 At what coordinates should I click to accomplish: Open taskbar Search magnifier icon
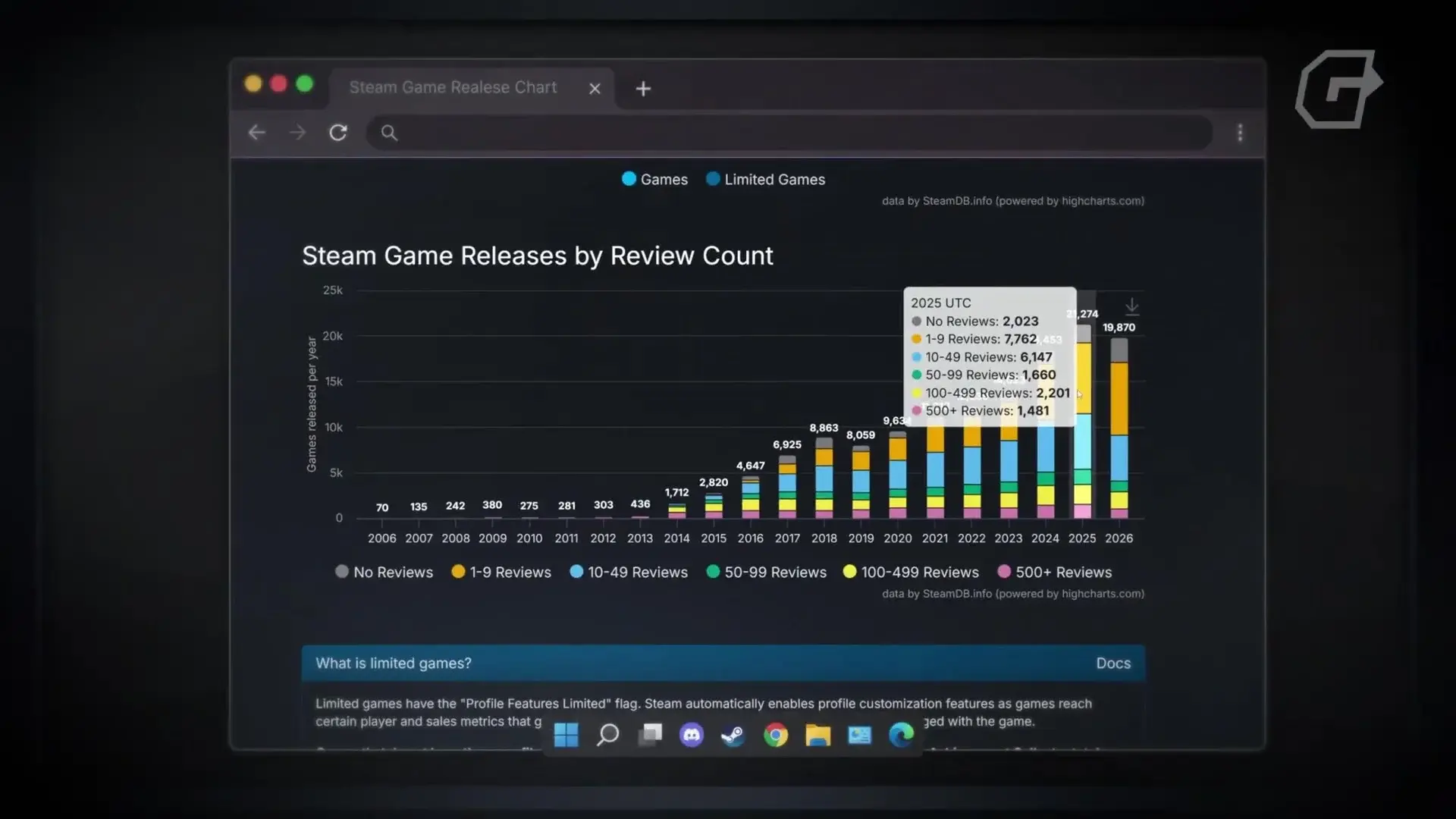(x=607, y=734)
